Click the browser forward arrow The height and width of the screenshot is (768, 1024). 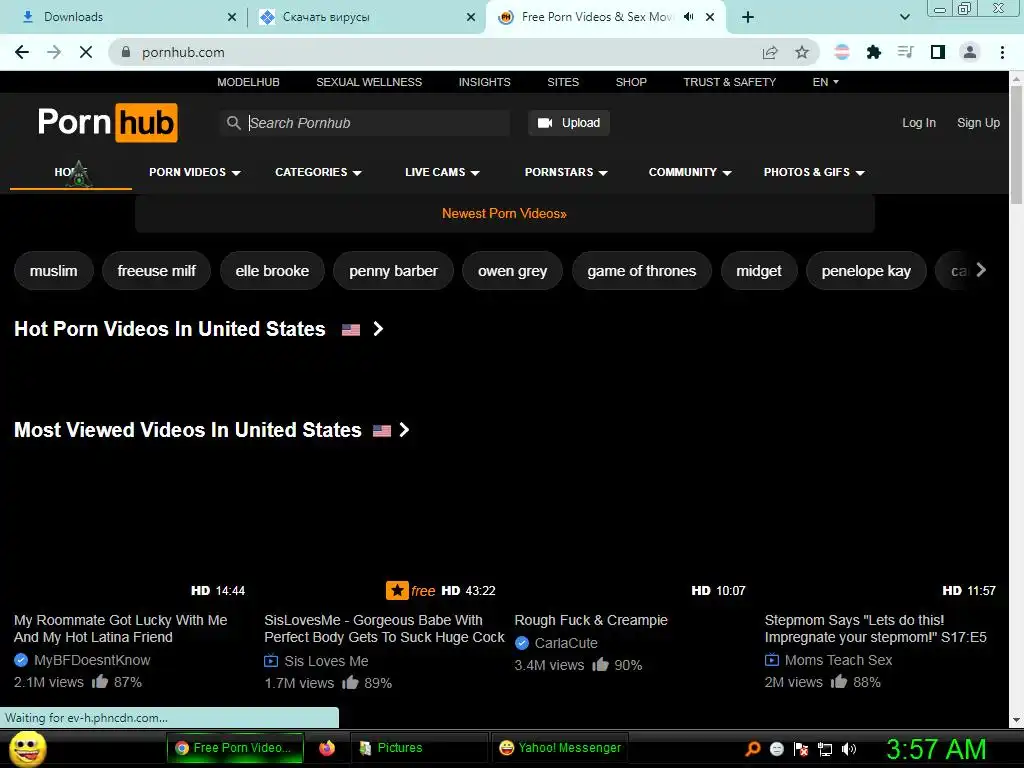pyautogui.click(x=54, y=52)
